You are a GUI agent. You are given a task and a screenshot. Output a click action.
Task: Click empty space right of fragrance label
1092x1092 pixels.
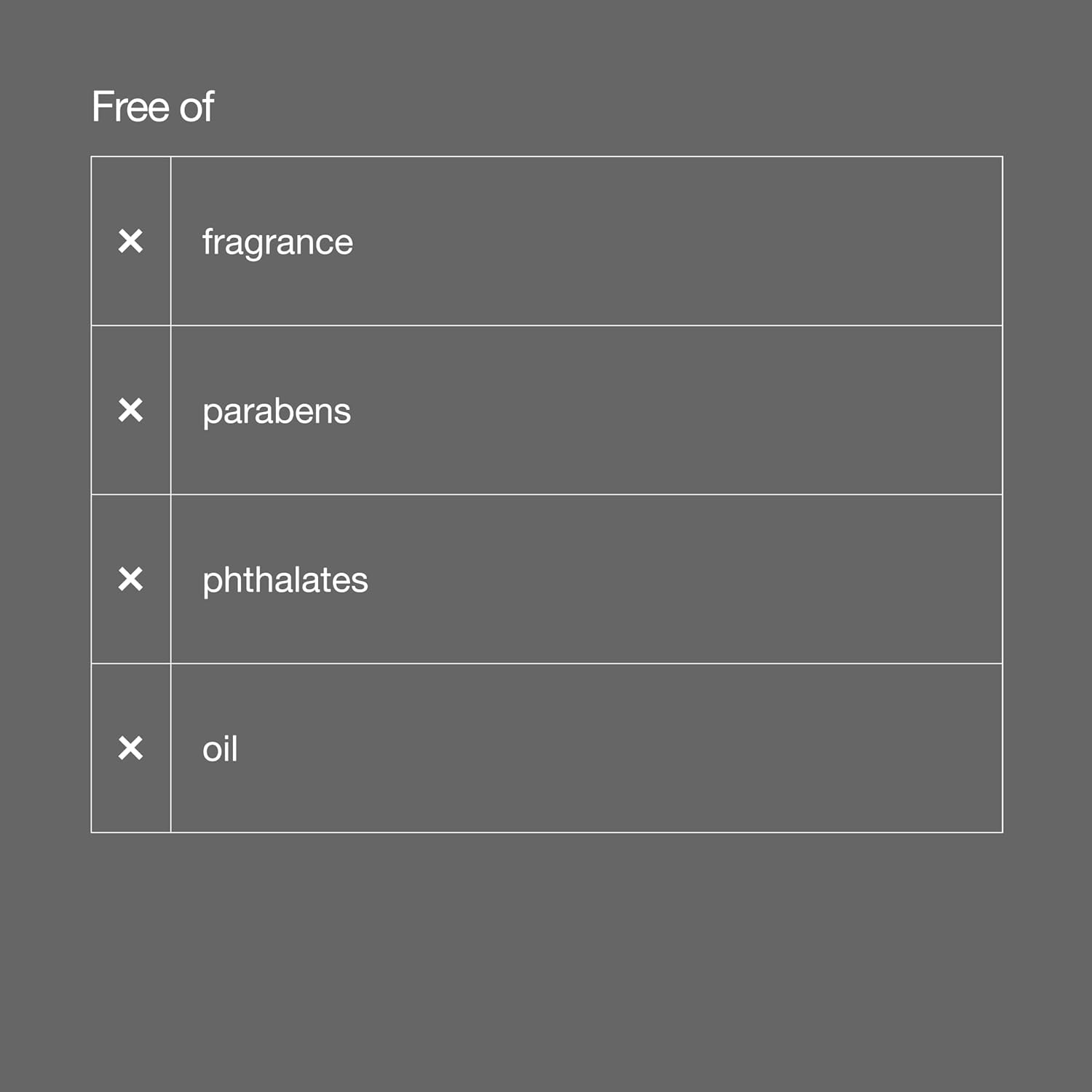coord(655,241)
